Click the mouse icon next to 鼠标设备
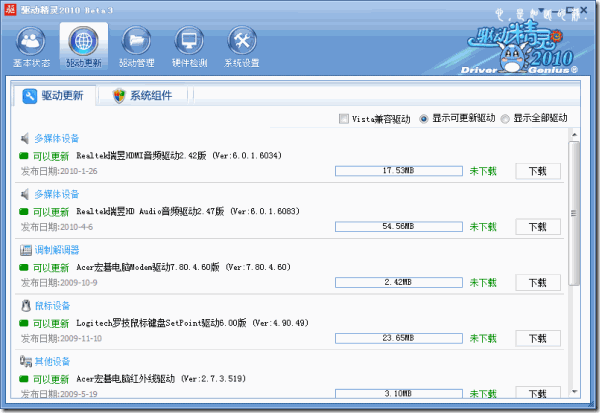600x413 pixels. tap(26, 306)
